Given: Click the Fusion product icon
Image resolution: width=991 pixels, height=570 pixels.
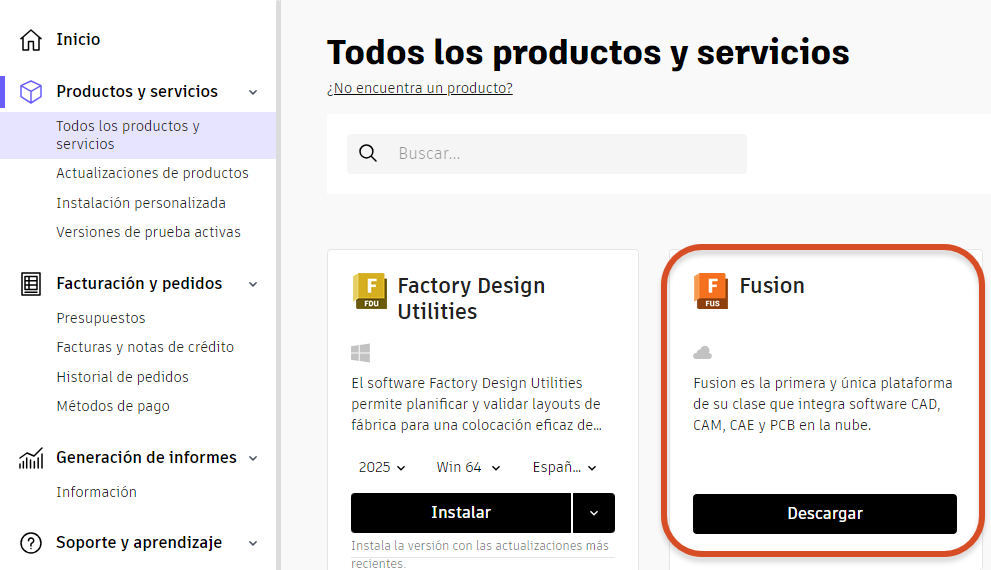Looking at the screenshot, I should 711,291.
